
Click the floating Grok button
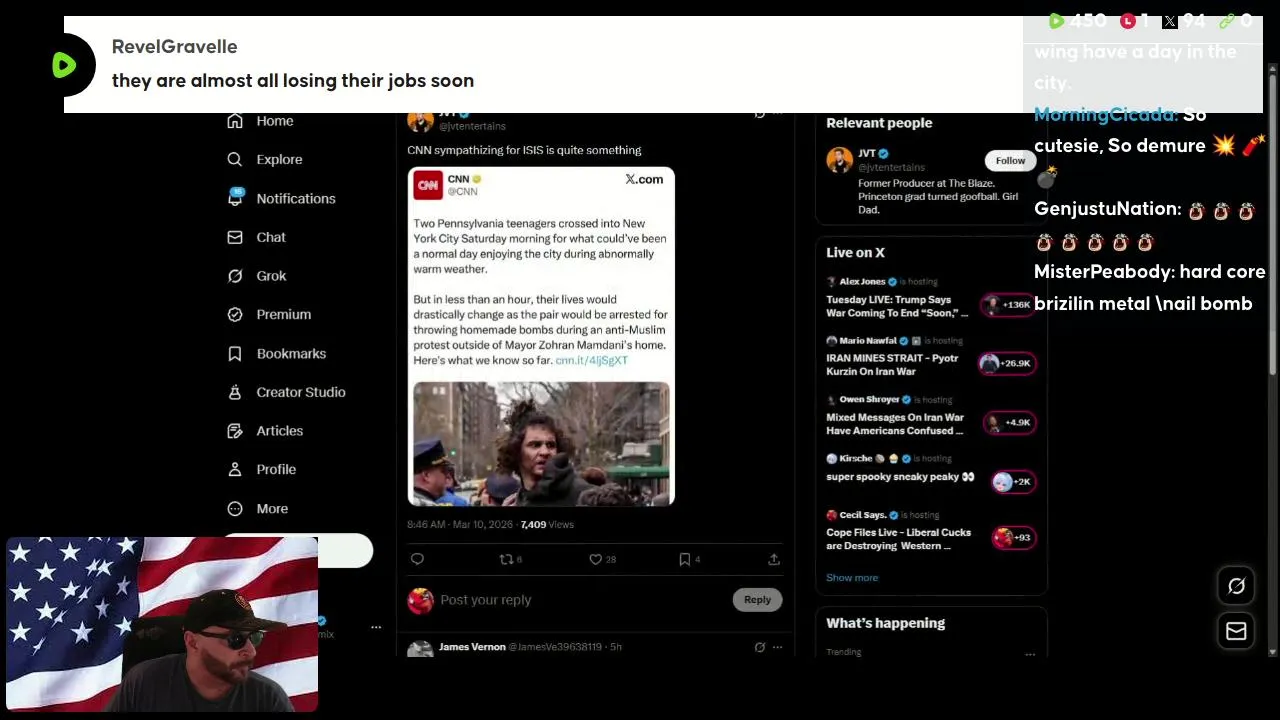pyautogui.click(x=1236, y=587)
